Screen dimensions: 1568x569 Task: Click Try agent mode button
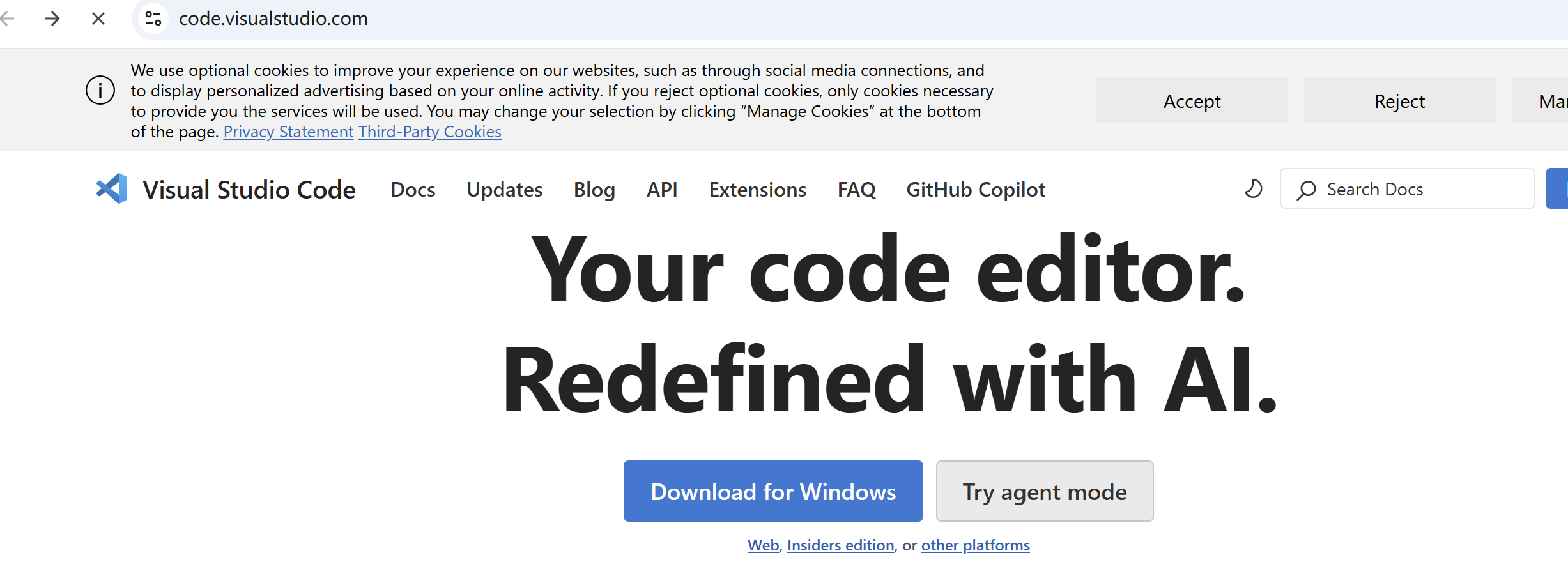[1045, 491]
